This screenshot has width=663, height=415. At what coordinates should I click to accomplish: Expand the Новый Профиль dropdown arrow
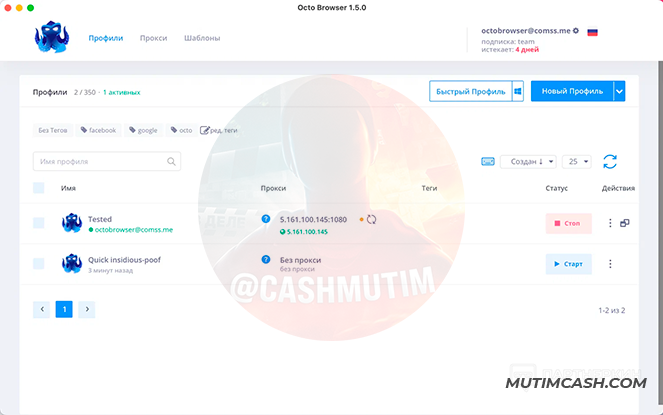point(619,91)
